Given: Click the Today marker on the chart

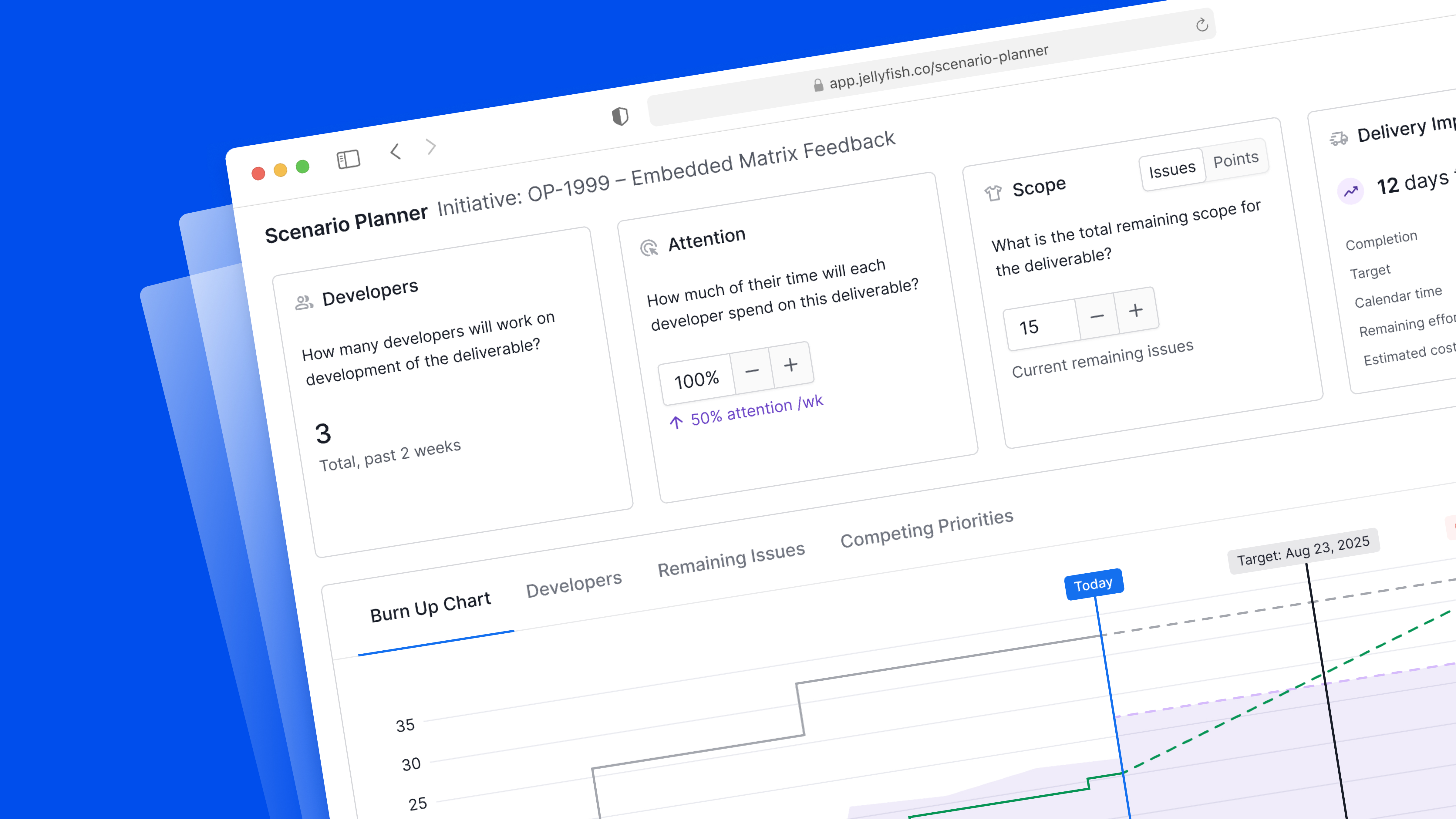Looking at the screenshot, I should [1094, 584].
